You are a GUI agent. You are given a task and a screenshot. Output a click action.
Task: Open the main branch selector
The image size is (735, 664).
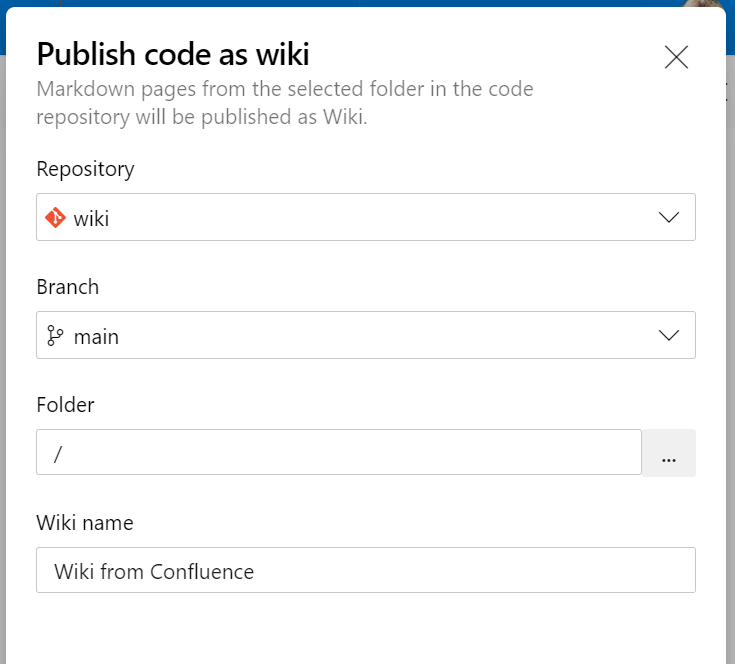[366, 335]
